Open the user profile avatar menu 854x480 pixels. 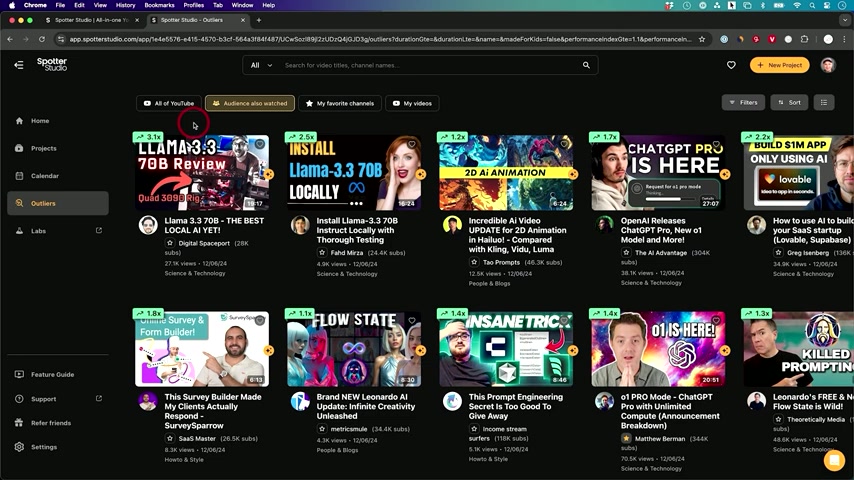pos(828,65)
